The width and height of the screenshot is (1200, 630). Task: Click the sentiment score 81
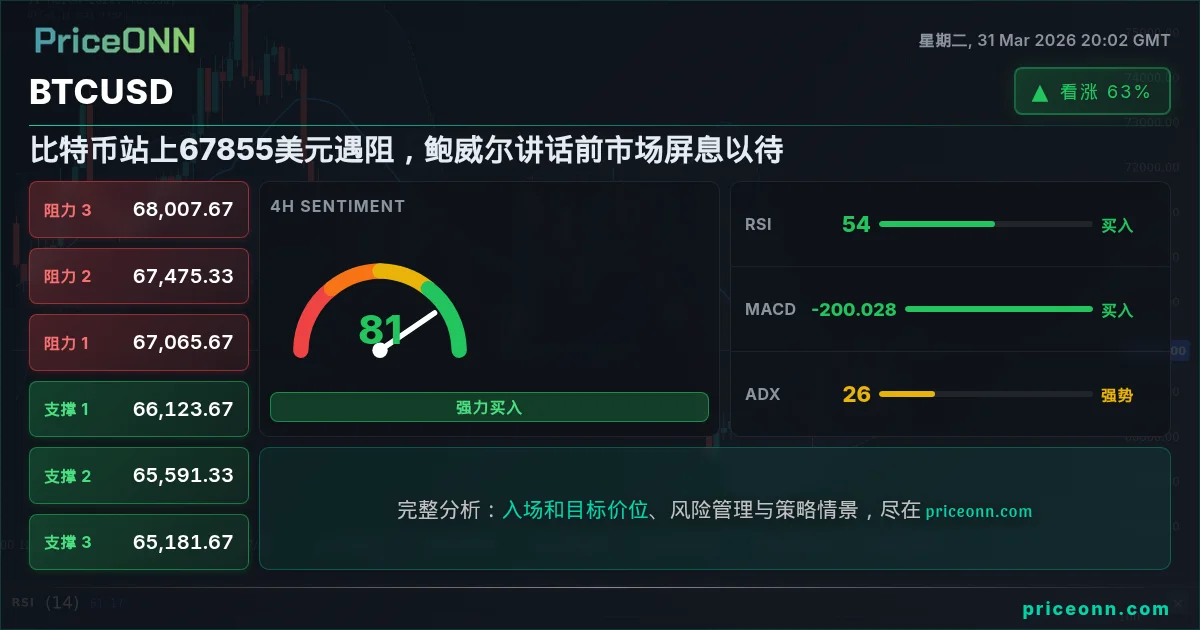380,329
